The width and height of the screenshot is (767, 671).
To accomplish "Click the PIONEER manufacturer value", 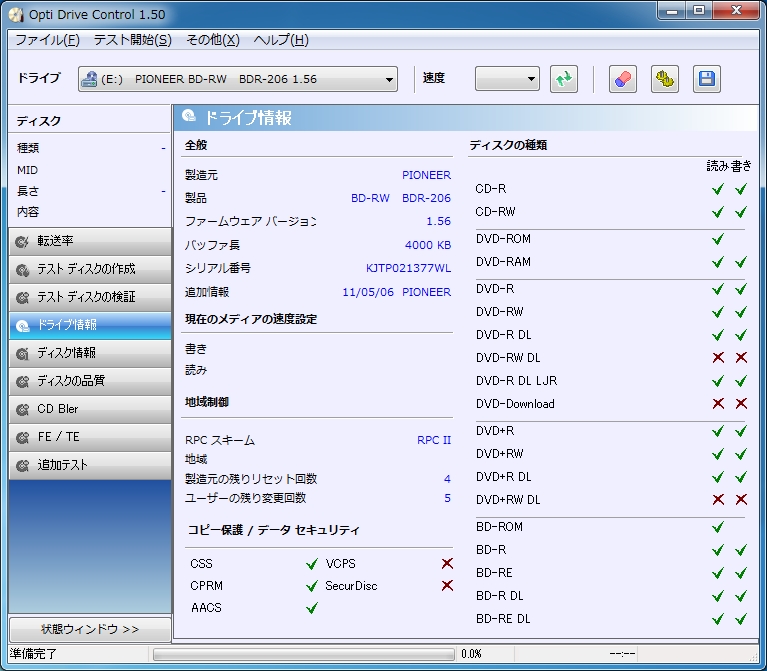I will coord(427,175).
